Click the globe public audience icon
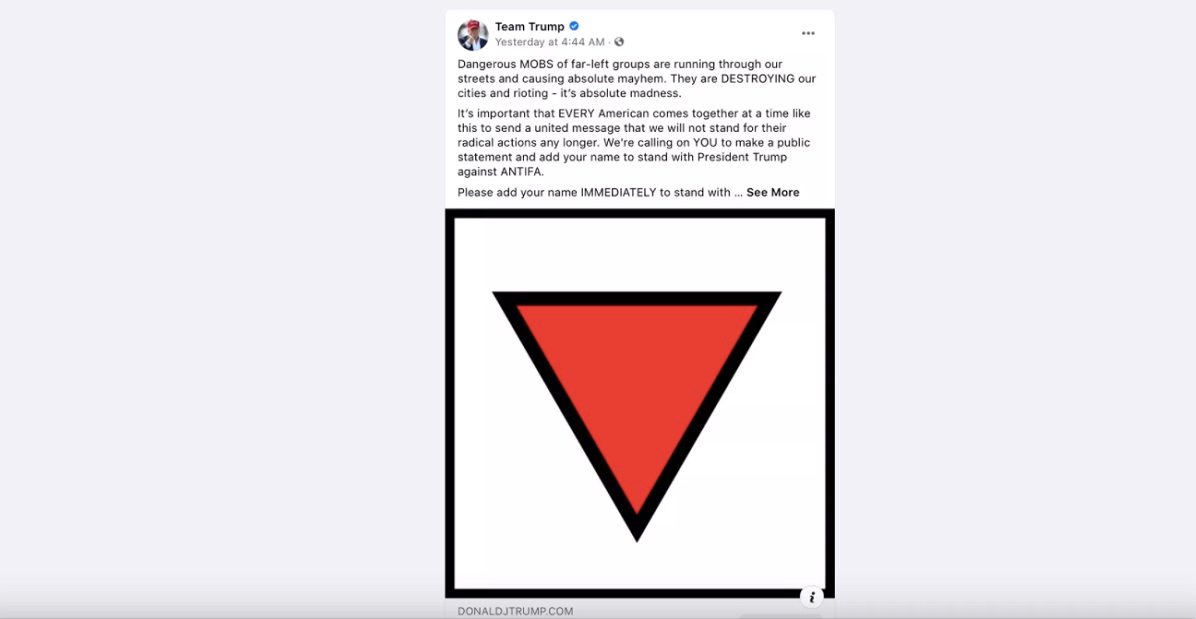 [x=619, y=42]
